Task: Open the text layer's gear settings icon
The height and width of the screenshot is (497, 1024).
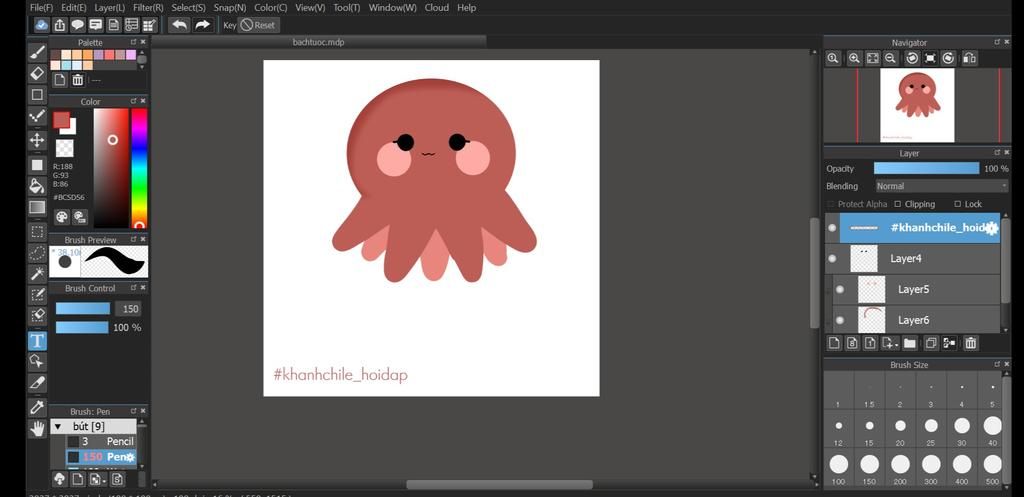Action: (x=991, y=228)
